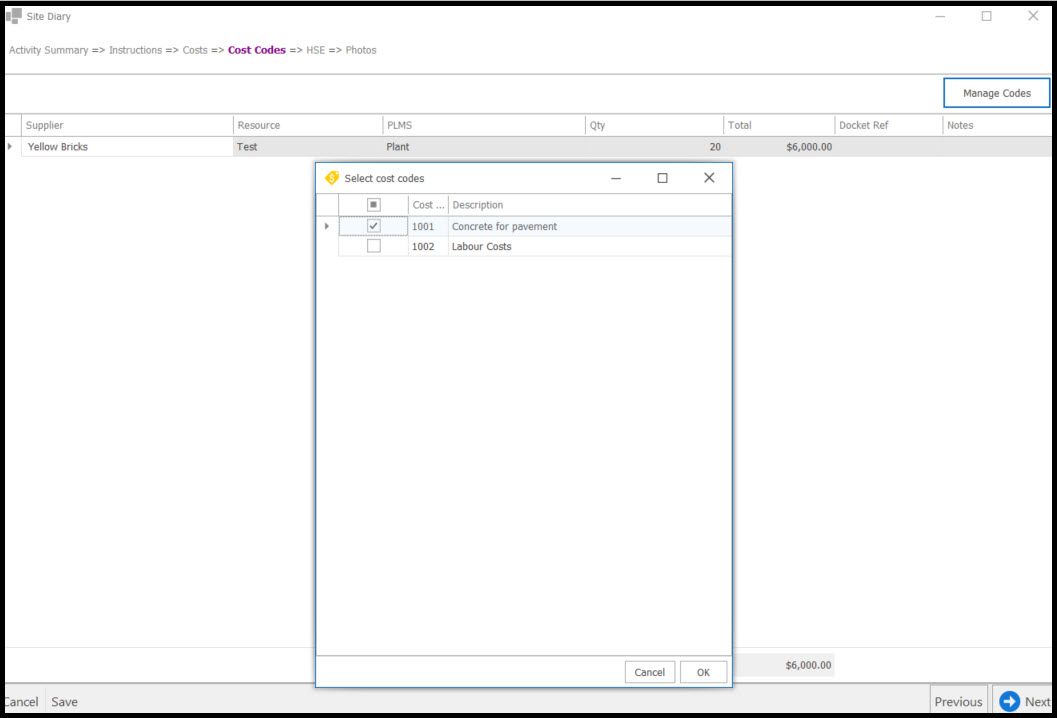Maximize the Select cost codes dialog

(662, 178)
